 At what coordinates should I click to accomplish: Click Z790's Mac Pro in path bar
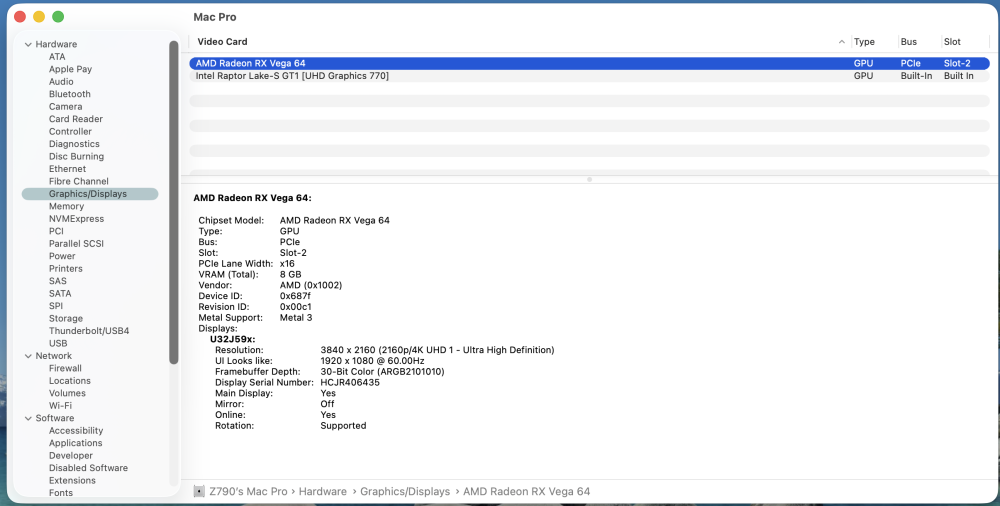click(247, 491)
